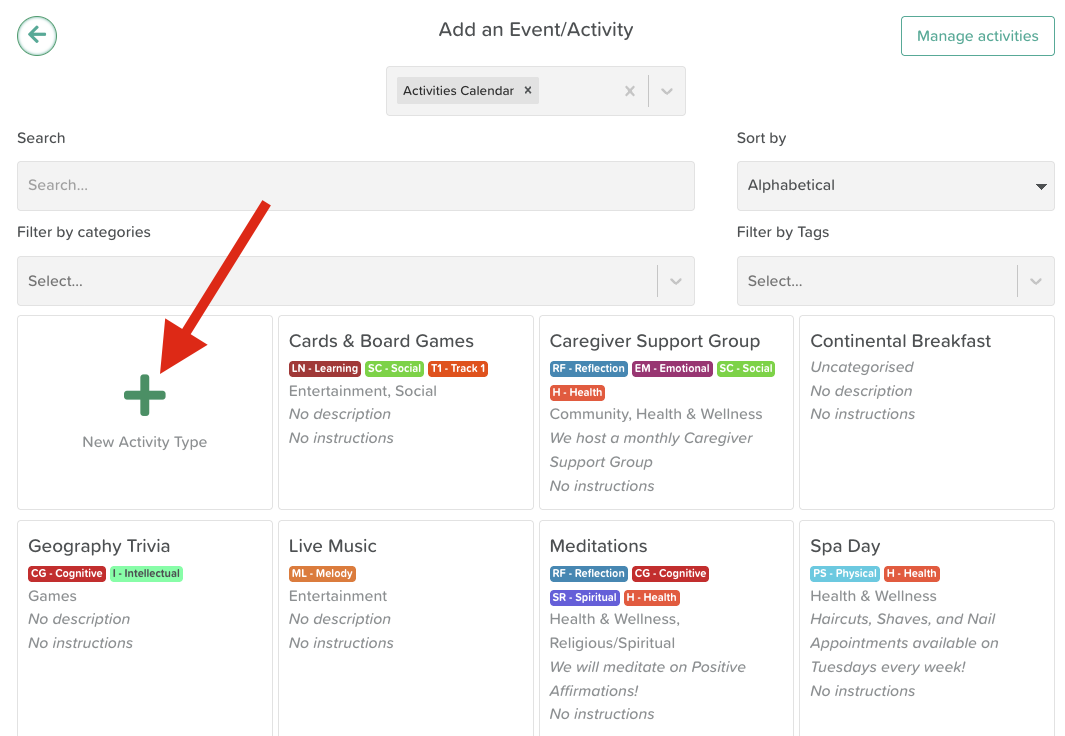Focus the Search input field
Screen dimensions: 1065x736
[355, 186]
